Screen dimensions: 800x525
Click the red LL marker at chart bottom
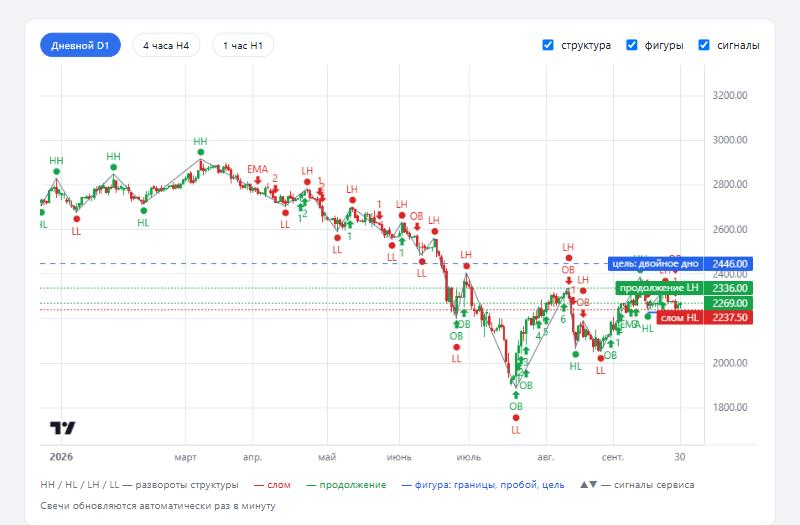pyautogui.click(x=516, y=418)
